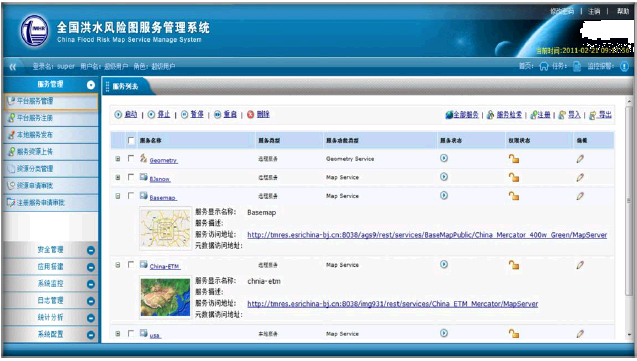
Task: Open the China_ETM_Mercator MapServer URL link
Action: coord(392,304)
